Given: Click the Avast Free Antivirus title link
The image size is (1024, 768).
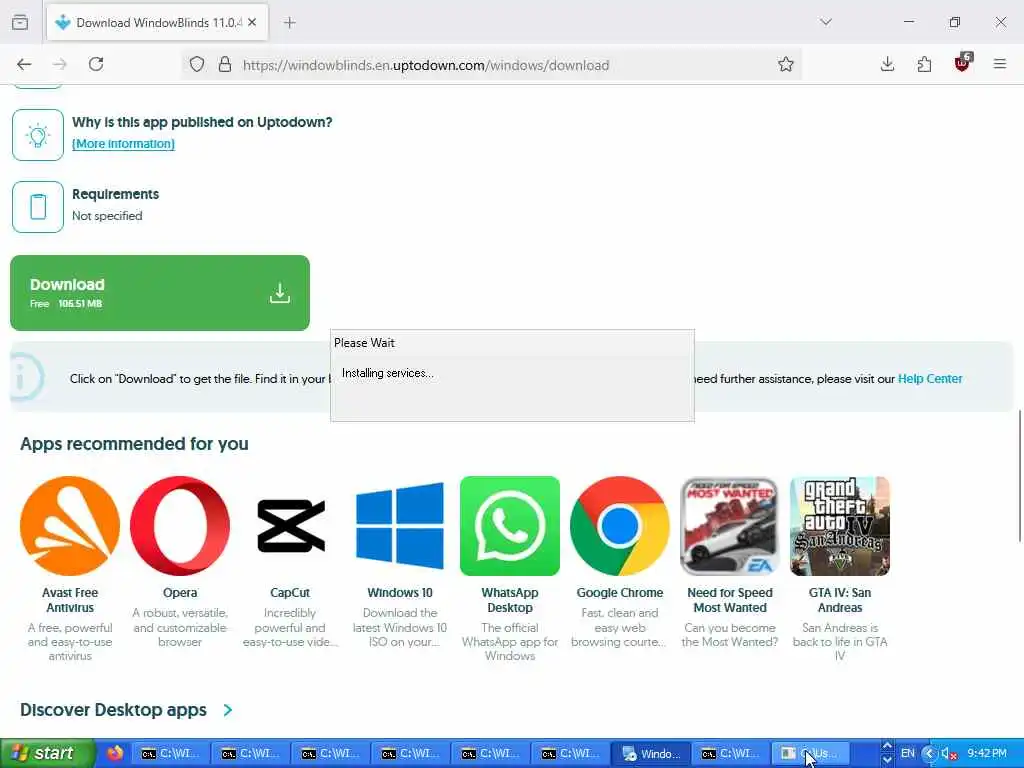Looking at the screenshot, I should point(70,600).
